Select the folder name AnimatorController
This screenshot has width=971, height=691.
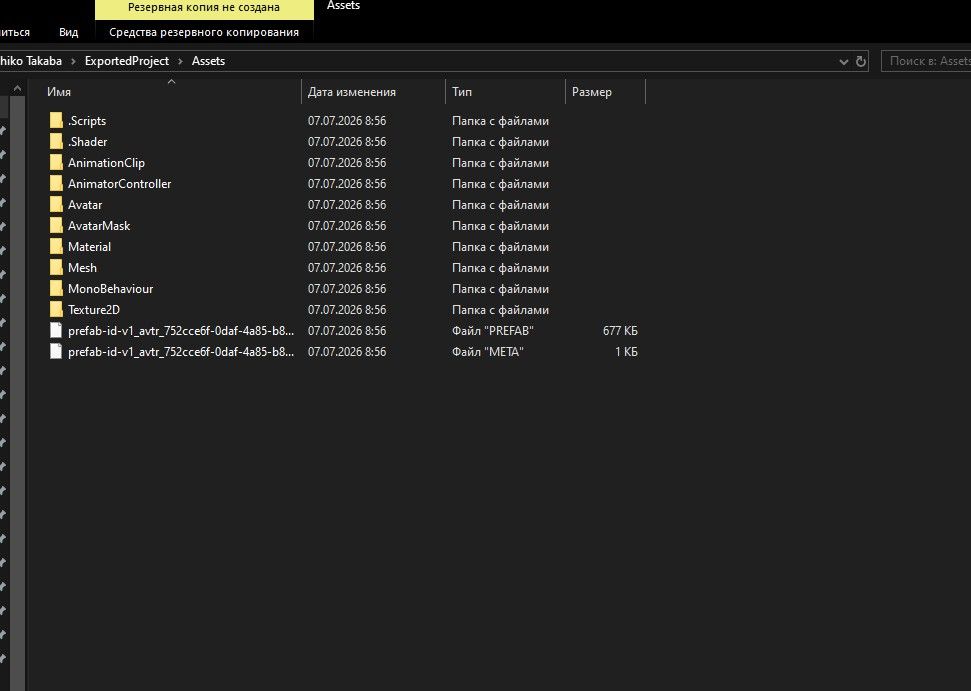[x=120, y=184]
